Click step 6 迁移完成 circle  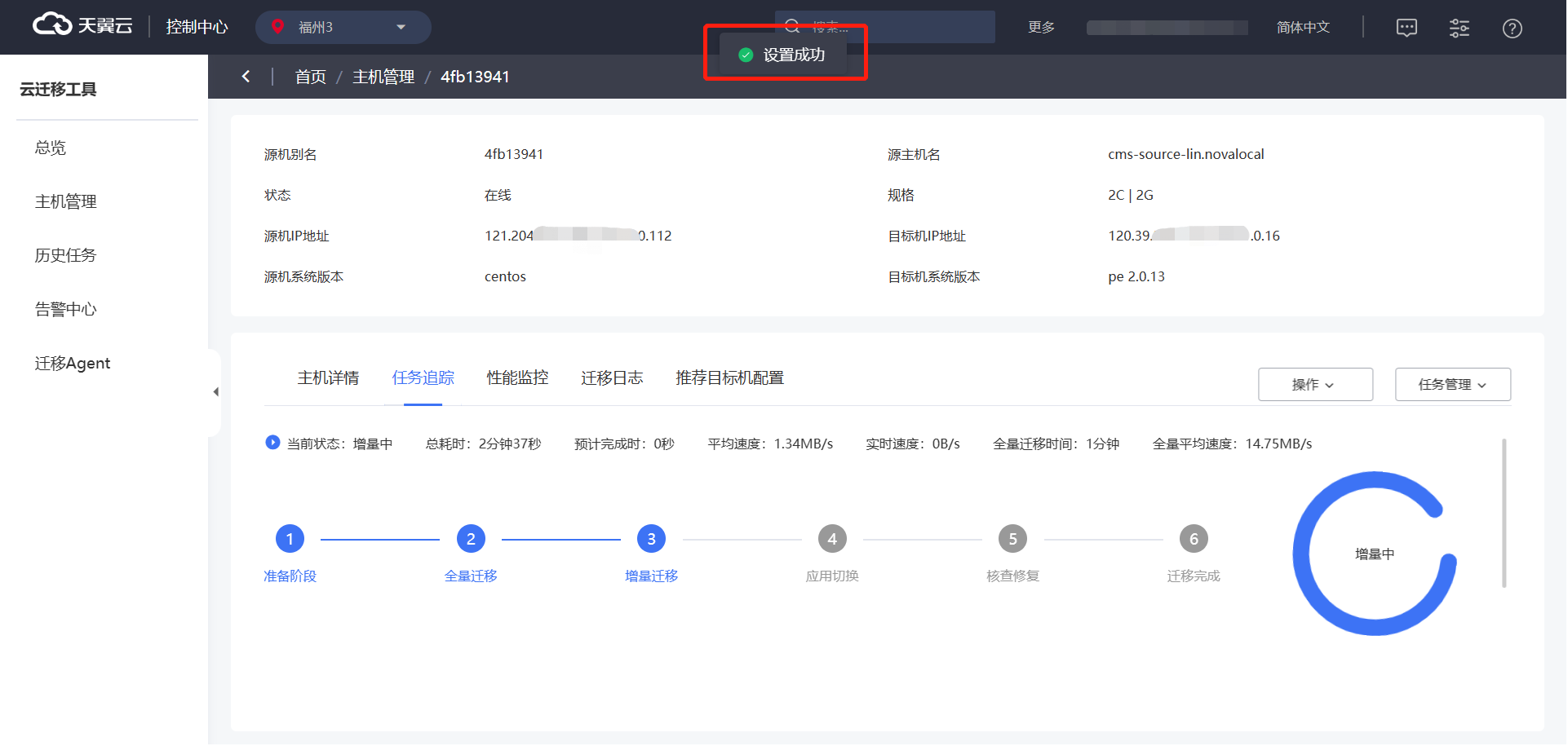click(x=1193, y=539)
